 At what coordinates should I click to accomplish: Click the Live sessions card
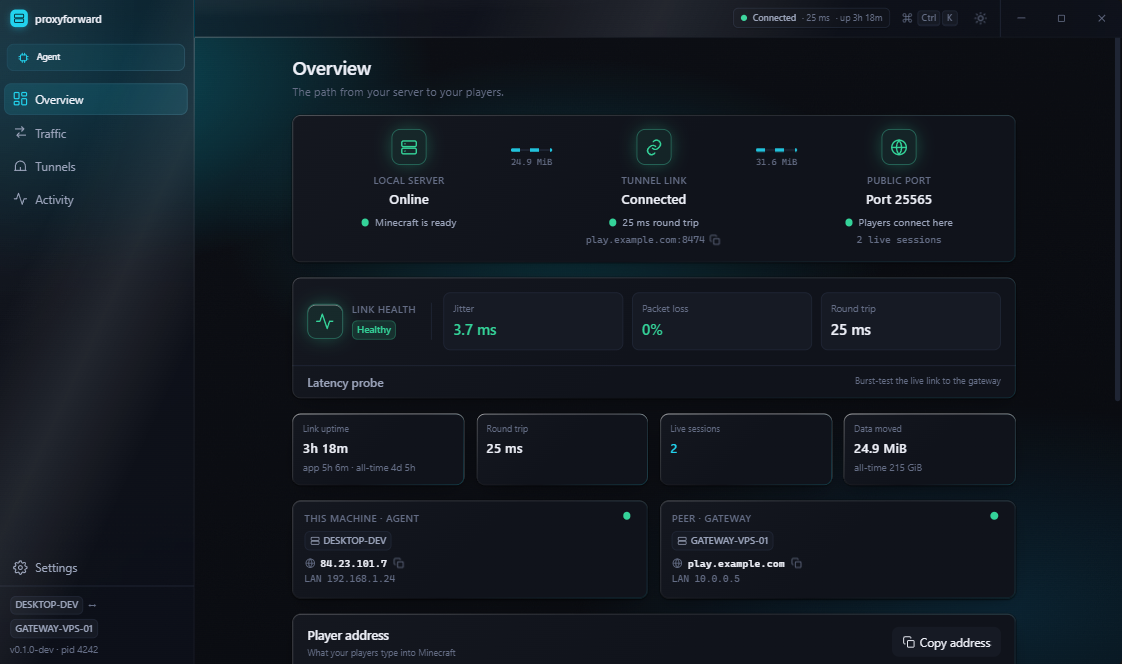click(746, 449)
